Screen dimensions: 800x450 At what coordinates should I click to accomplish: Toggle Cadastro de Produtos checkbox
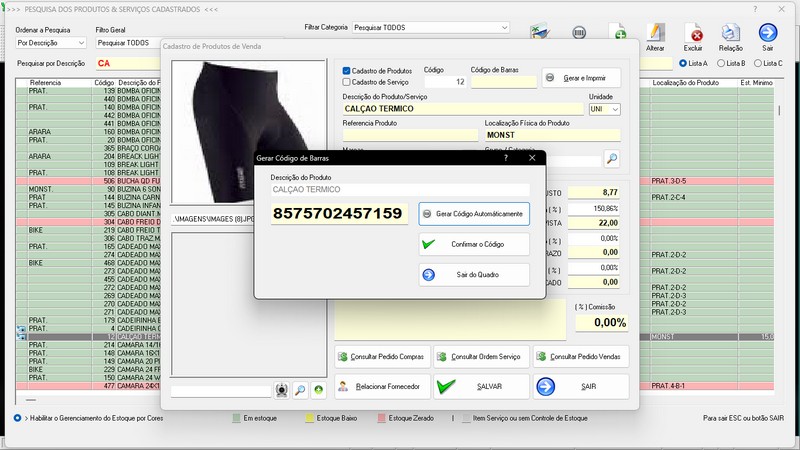point(346,71)
